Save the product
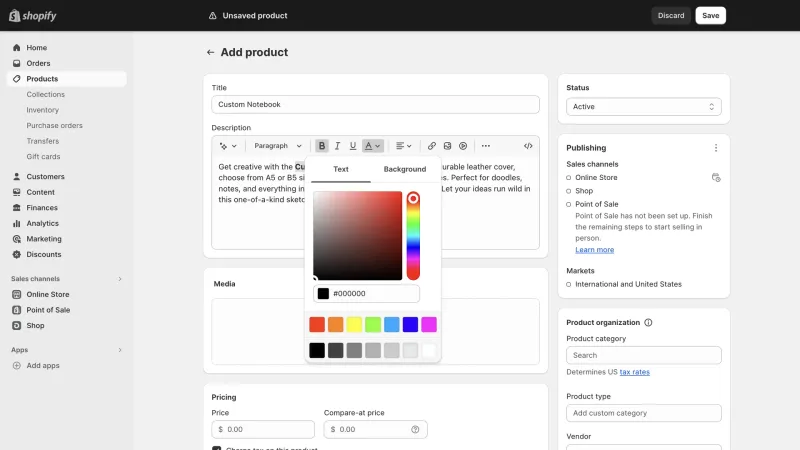The height and width of the screenshot is (450, 800). tap(711, 16)
